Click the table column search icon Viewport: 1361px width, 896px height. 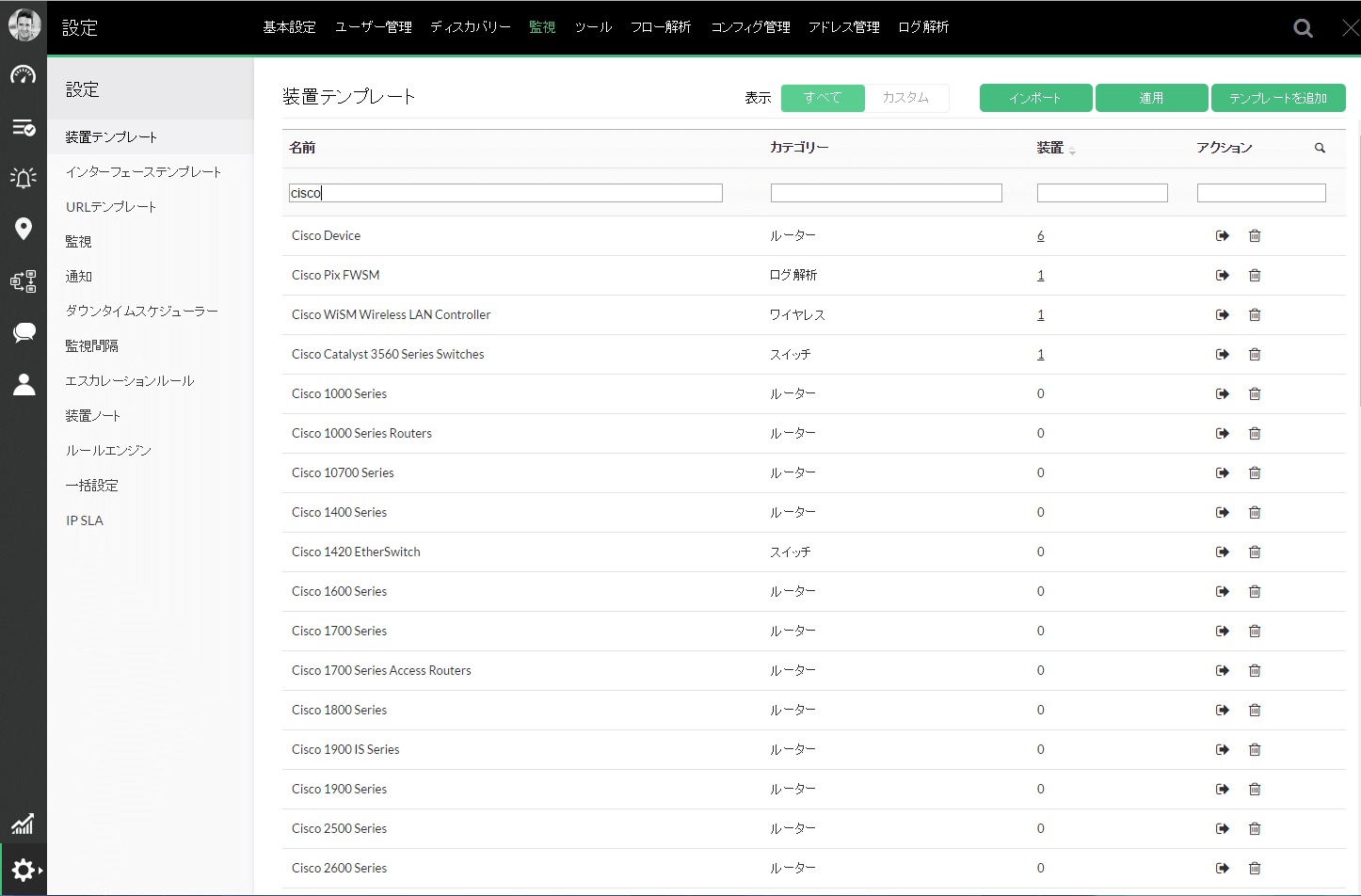pyautogui.click(x=1320, y=148)
